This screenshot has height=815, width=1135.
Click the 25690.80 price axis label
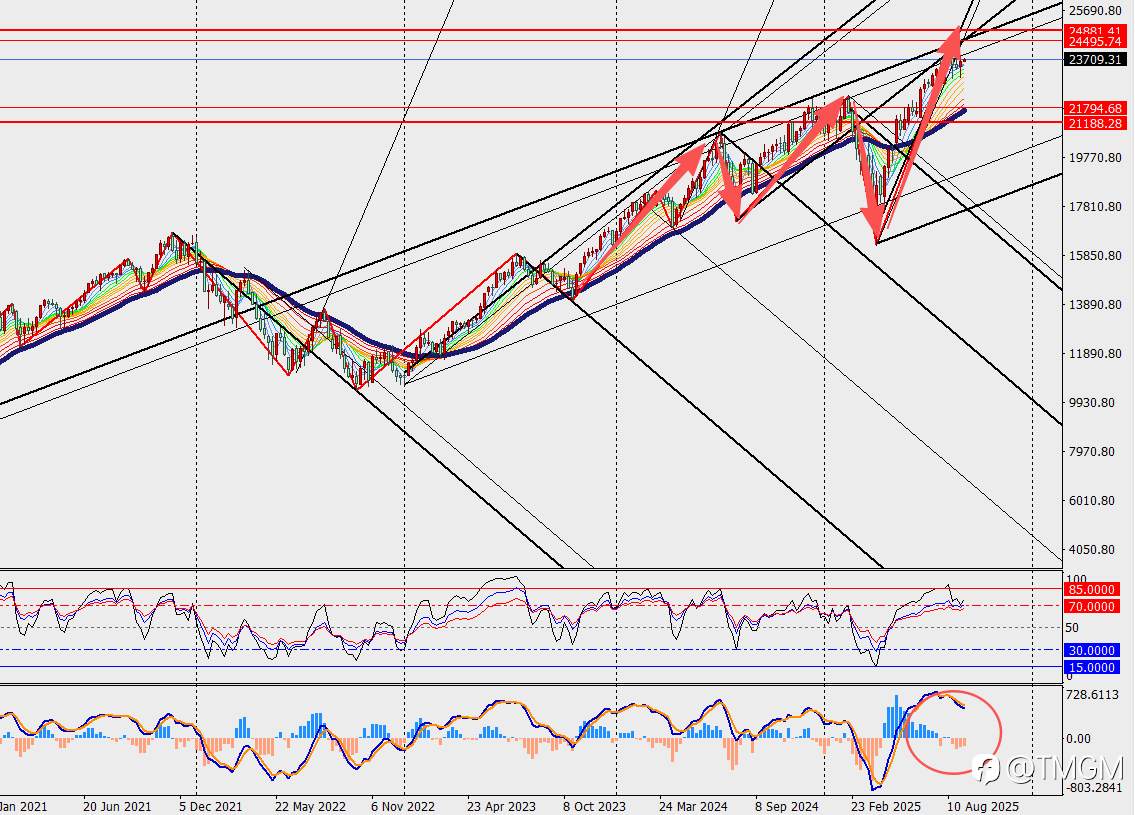(1095, 11)
